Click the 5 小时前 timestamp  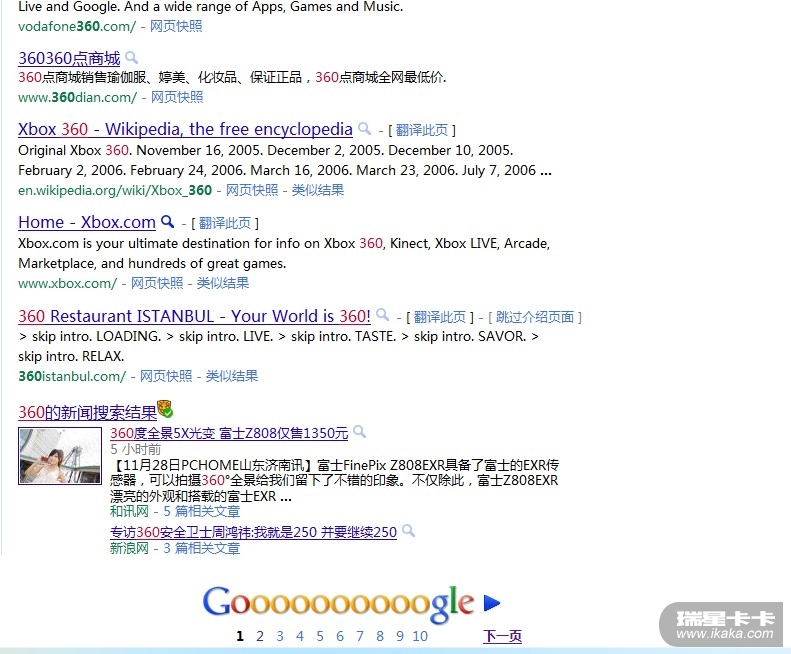coord(136,449)
